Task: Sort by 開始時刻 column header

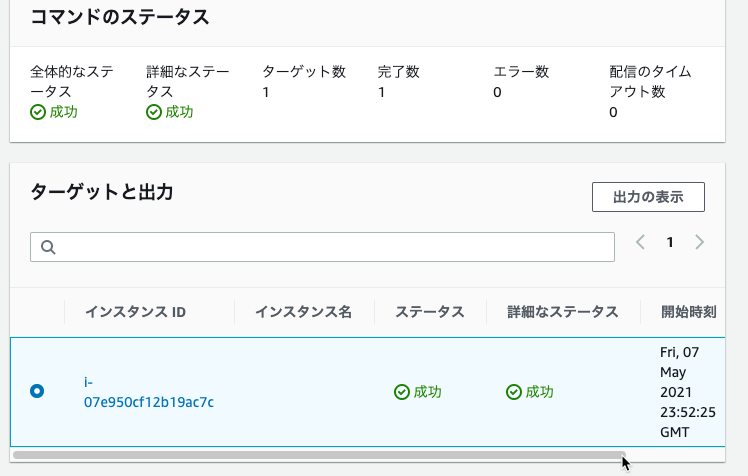Action: coord(688,312)
